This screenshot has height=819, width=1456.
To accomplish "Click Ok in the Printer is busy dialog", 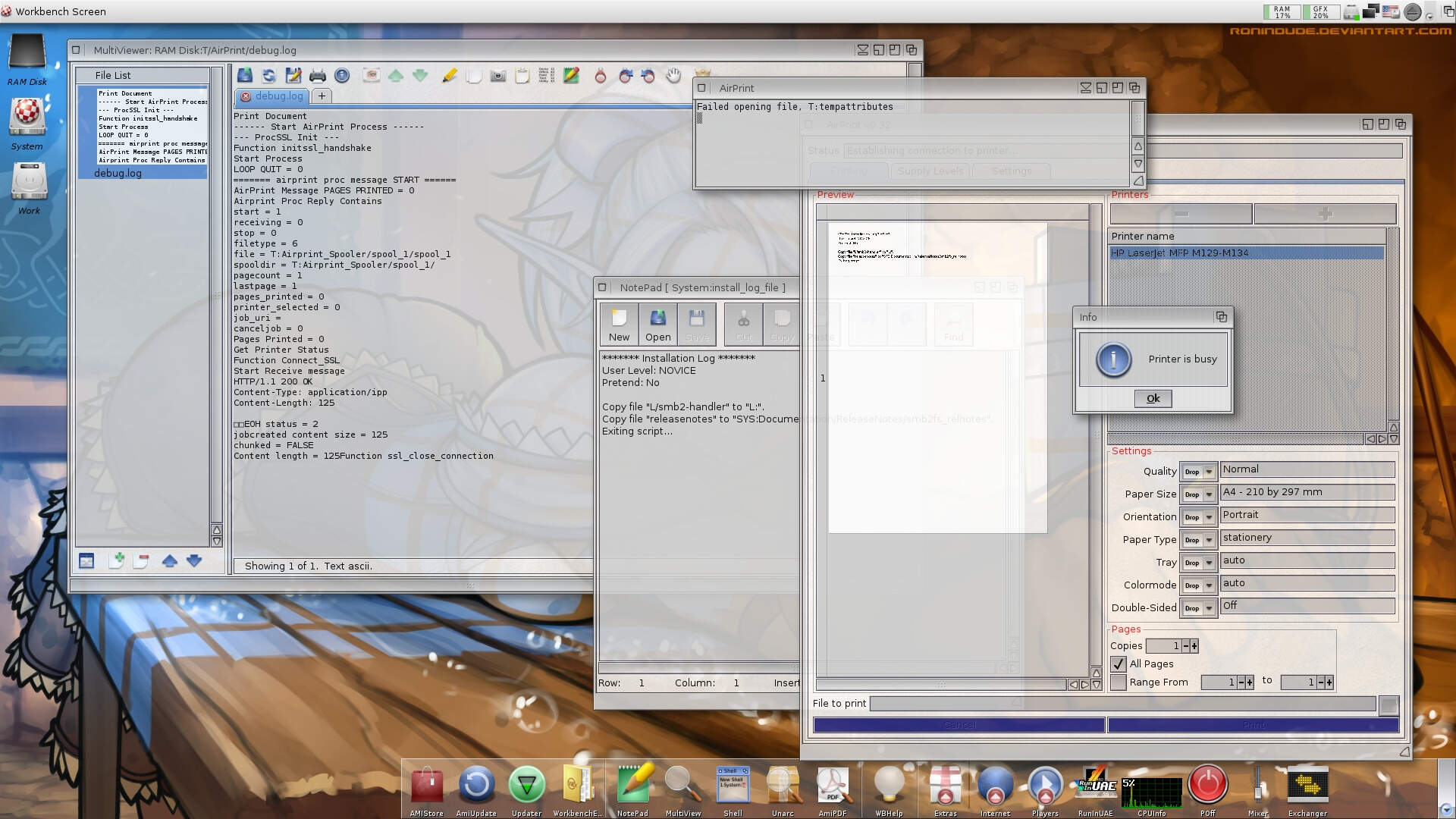I will point(1153,398).
